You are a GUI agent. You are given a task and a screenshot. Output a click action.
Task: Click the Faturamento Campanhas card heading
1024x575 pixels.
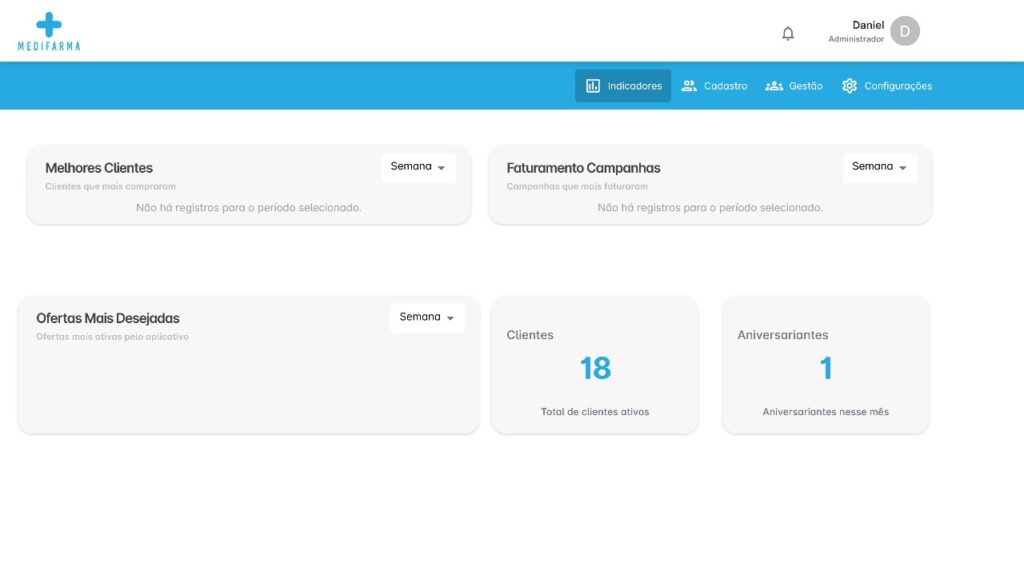[x=583, y=168]
